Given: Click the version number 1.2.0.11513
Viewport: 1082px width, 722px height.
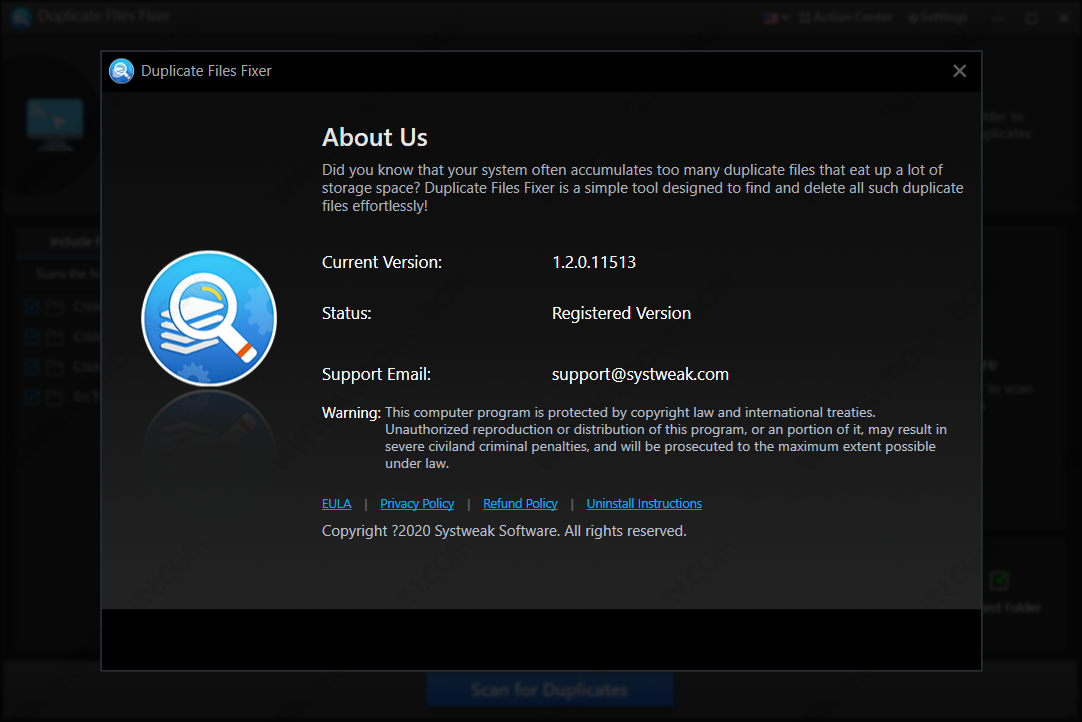Looking at the screenshot, I should (594, 262).
